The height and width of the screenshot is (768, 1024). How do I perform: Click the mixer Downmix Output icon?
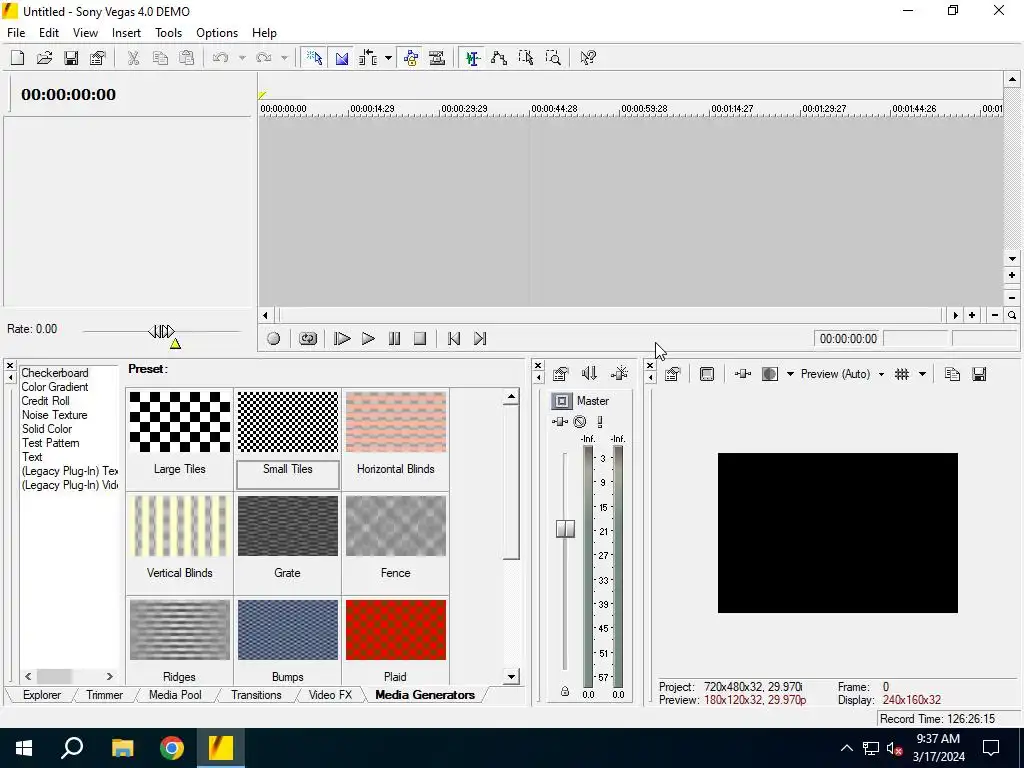(589, 374)
